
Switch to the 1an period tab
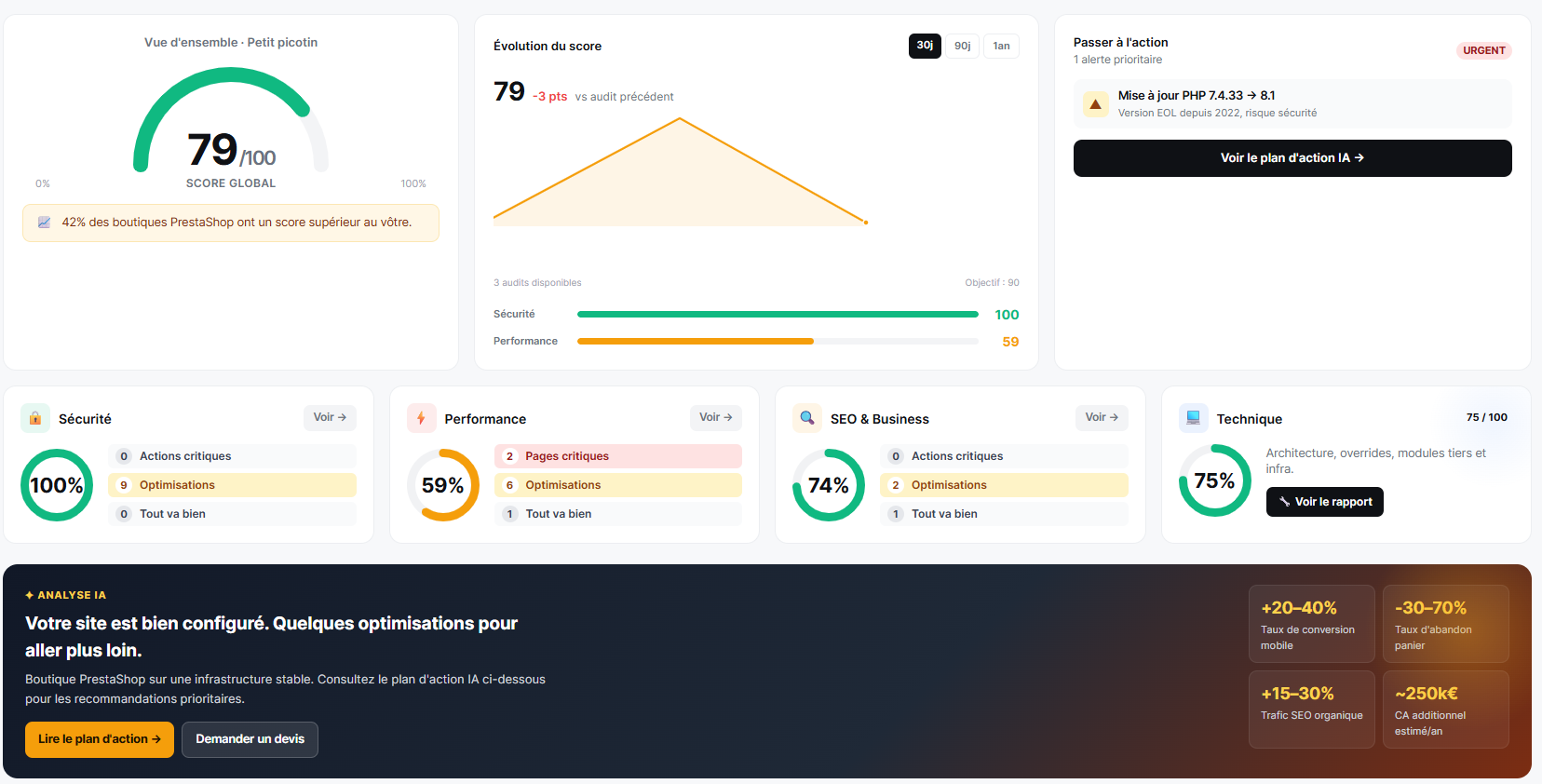[1001, 46]
